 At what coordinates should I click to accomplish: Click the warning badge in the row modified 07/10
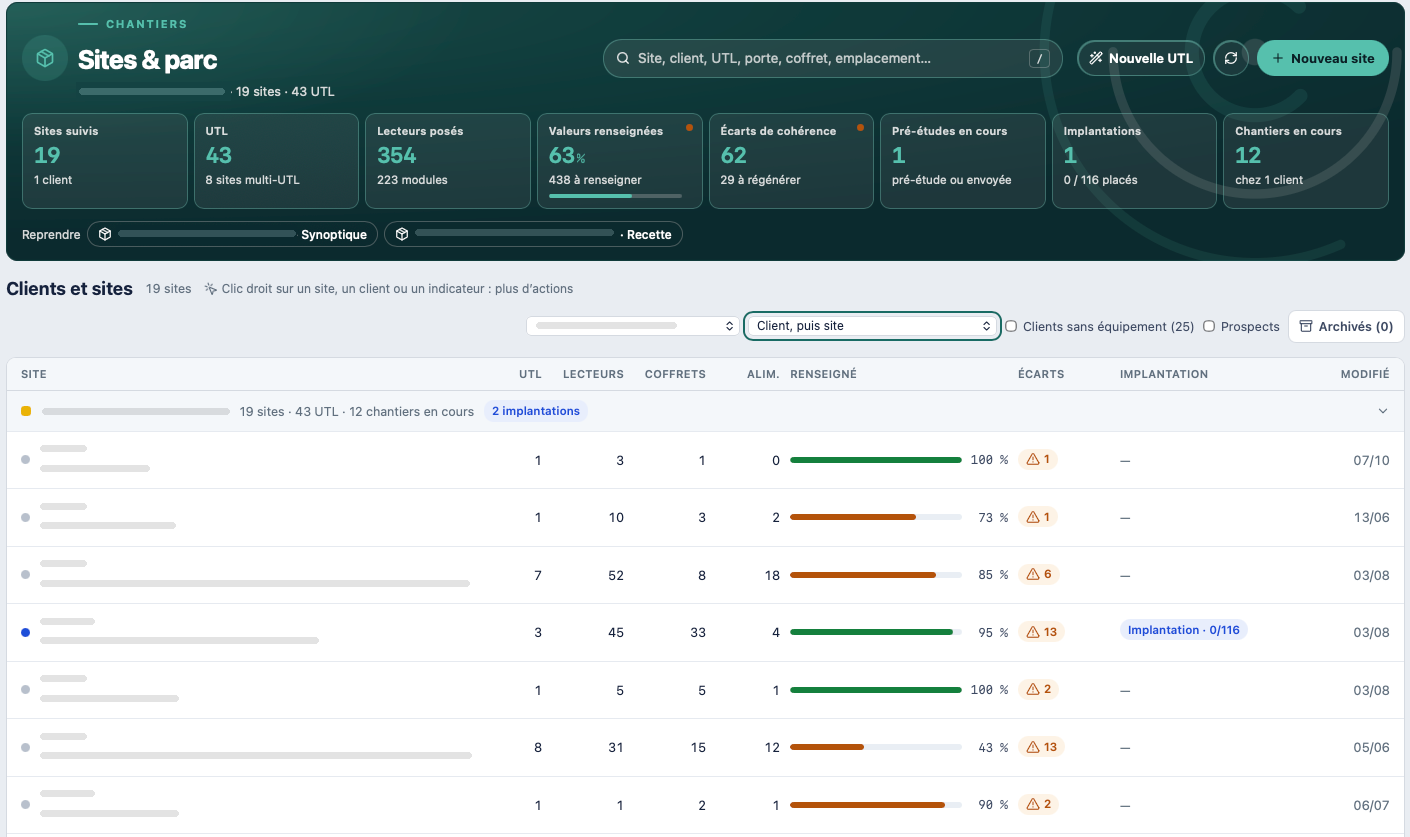pyautogui.click(x=1038, y=459)
